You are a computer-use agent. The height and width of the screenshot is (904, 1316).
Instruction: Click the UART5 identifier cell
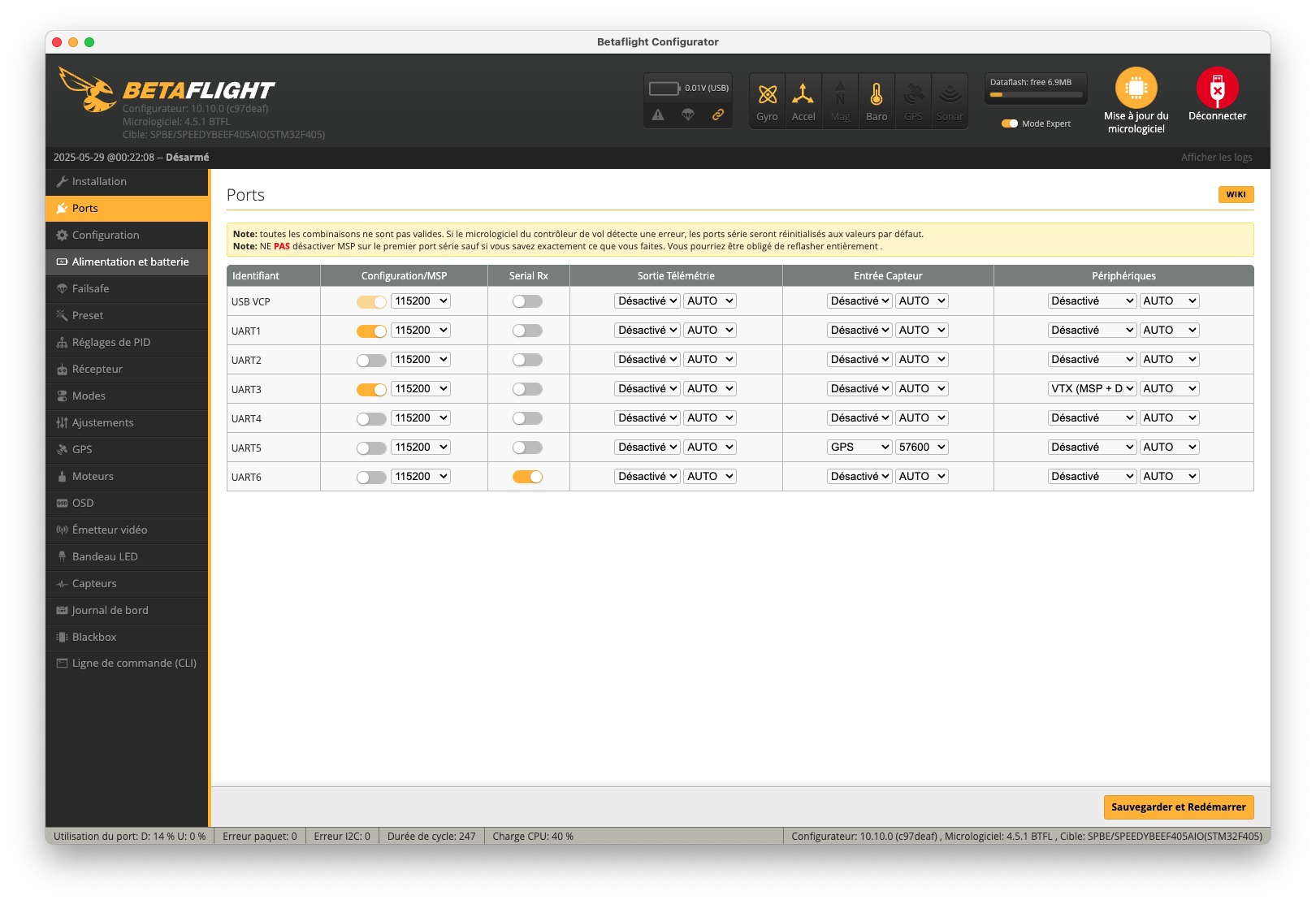(x=274, y=448)
